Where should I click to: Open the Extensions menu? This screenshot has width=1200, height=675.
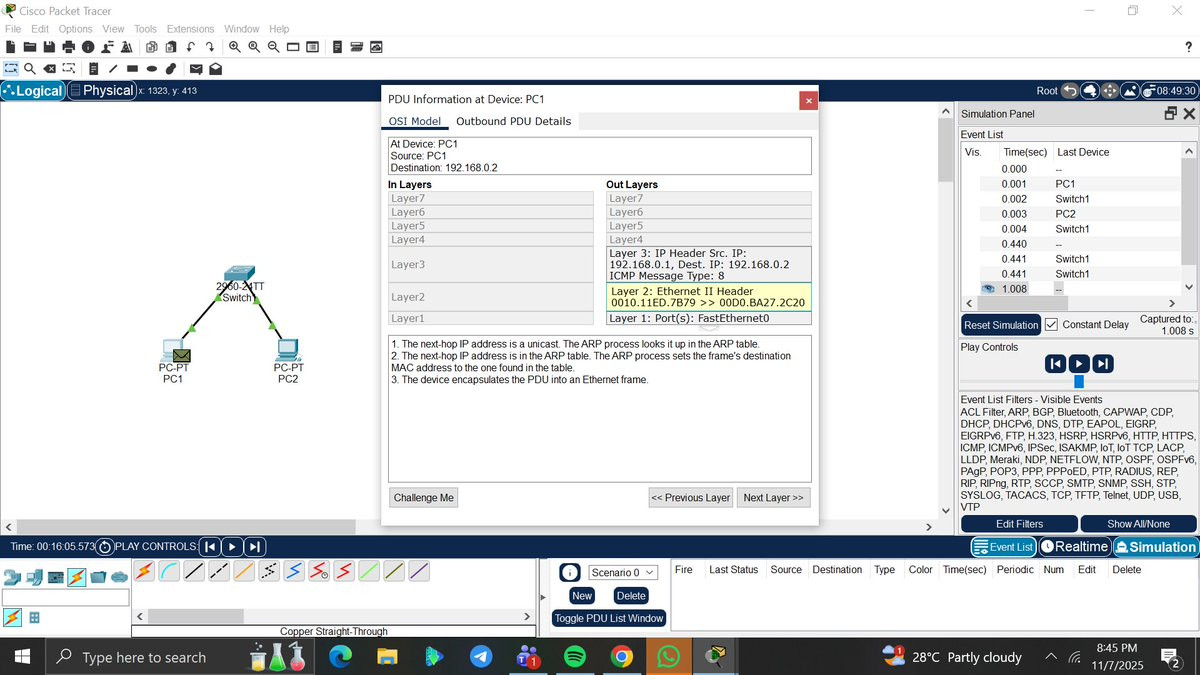pos(190,29)
